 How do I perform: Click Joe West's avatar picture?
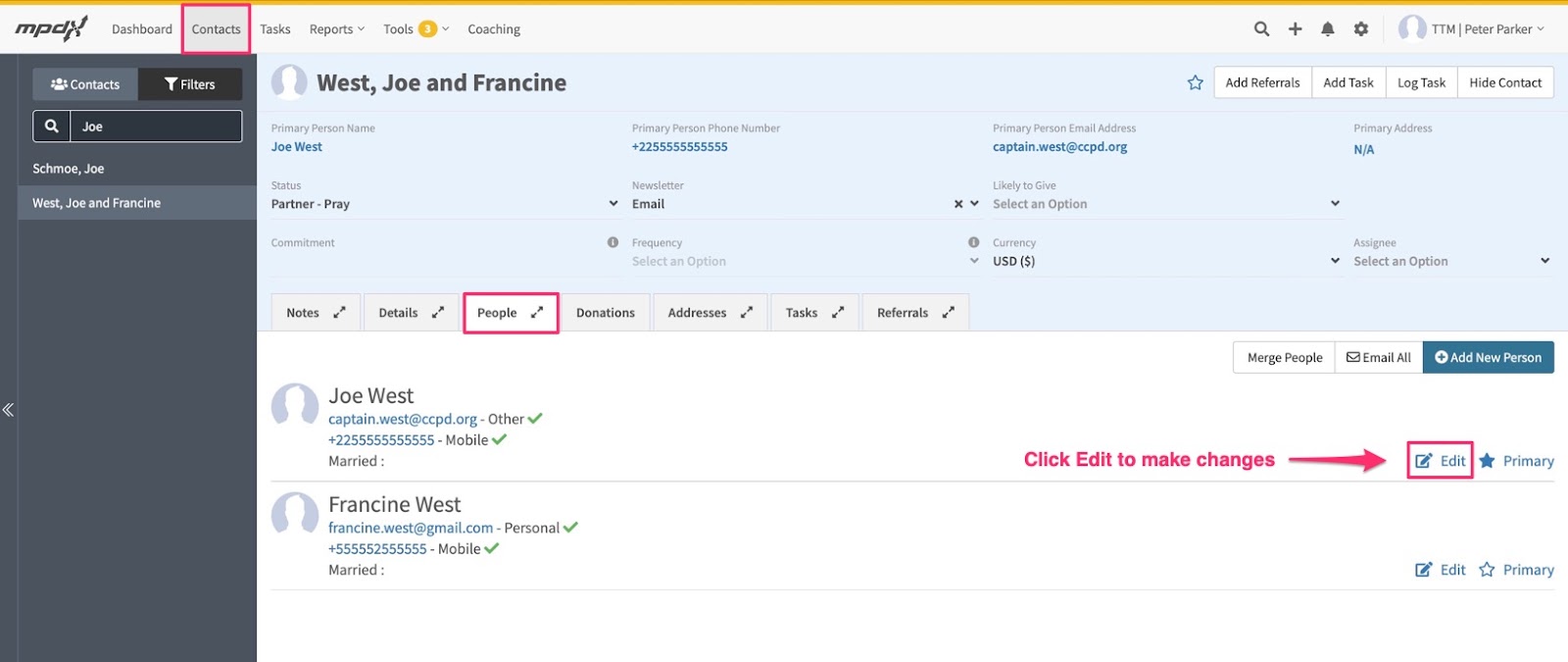point(295,404)
